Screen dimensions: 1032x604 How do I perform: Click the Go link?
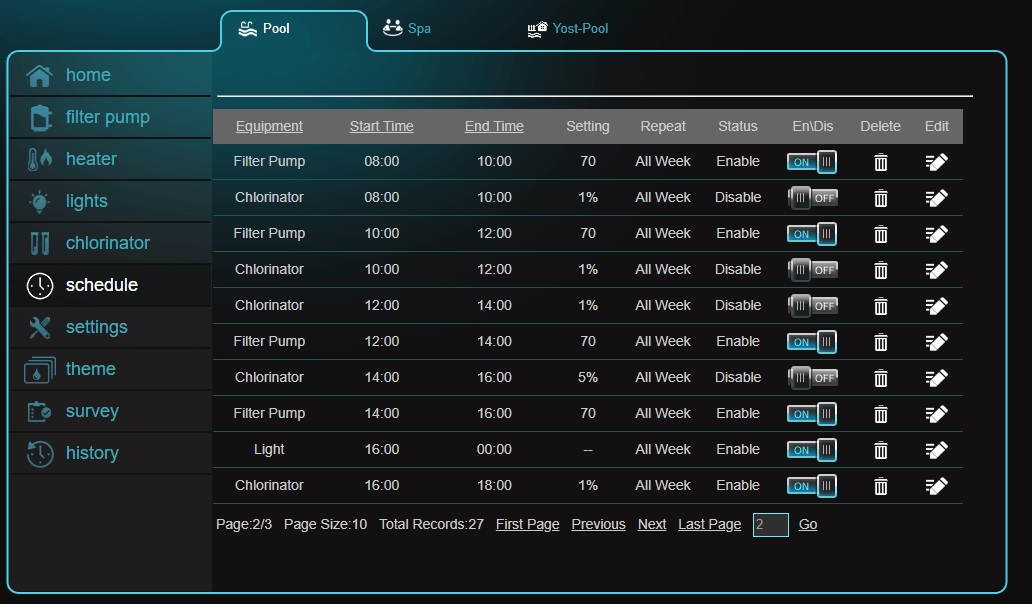[808, 524]
